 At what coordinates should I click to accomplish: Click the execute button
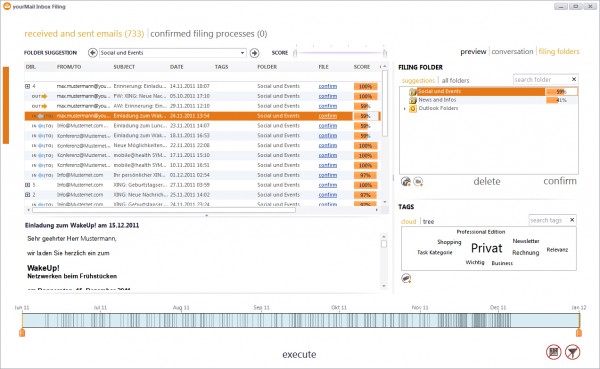tap(299, 354)
